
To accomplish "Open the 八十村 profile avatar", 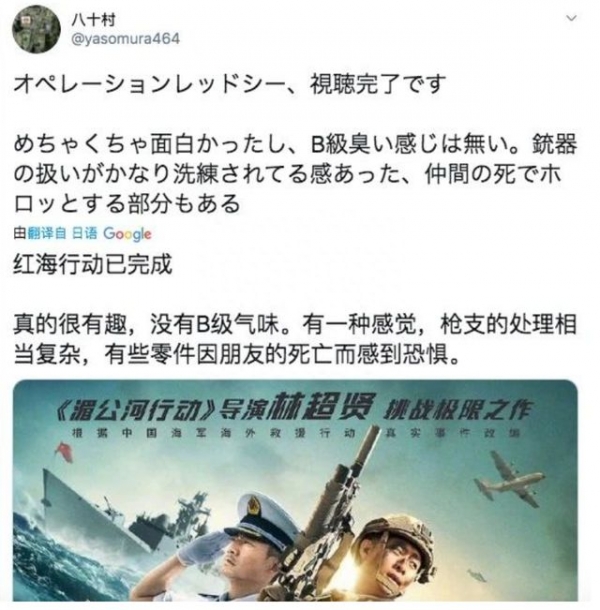I will pos(36,29).
